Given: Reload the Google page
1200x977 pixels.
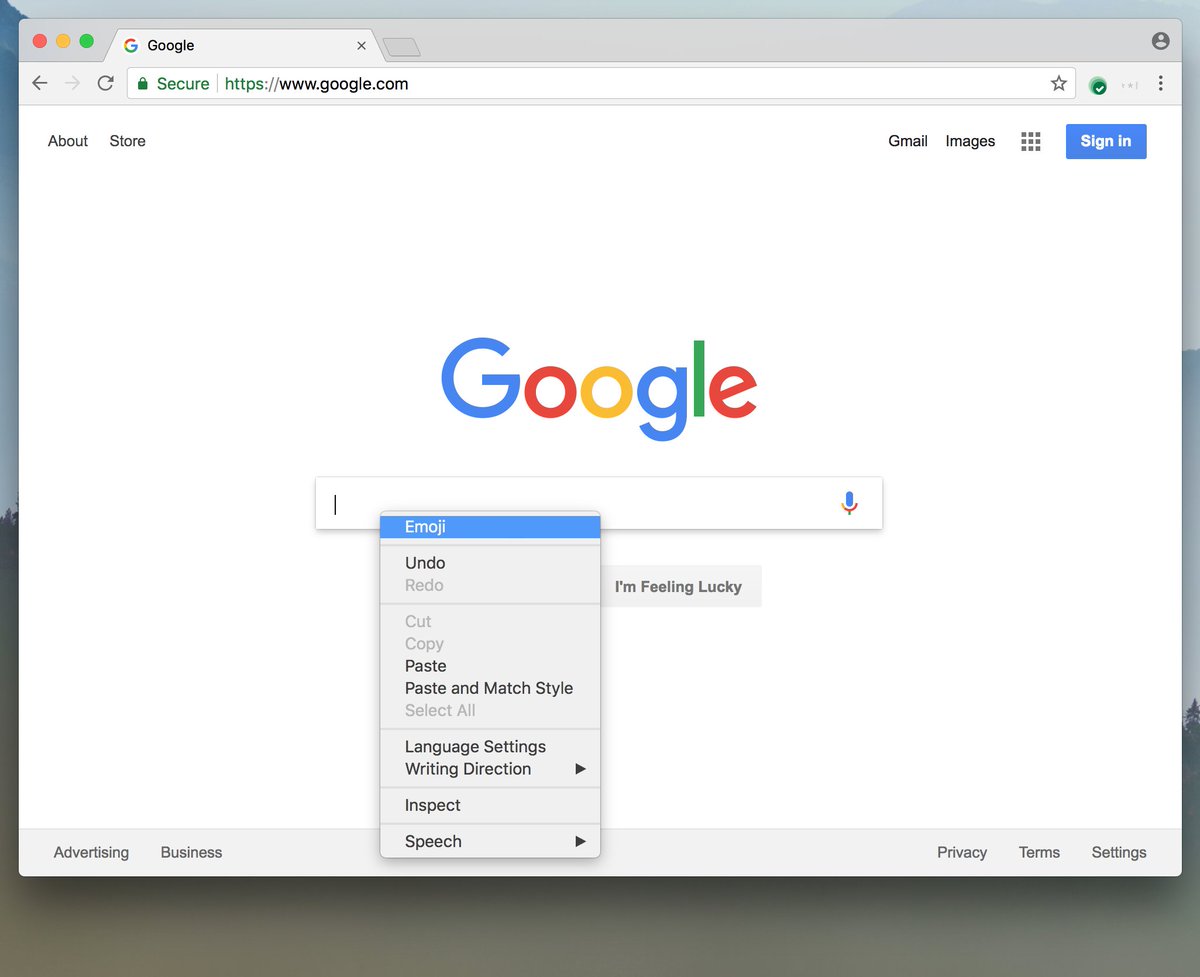Looking at the screenshot, I should coord(105,84).
